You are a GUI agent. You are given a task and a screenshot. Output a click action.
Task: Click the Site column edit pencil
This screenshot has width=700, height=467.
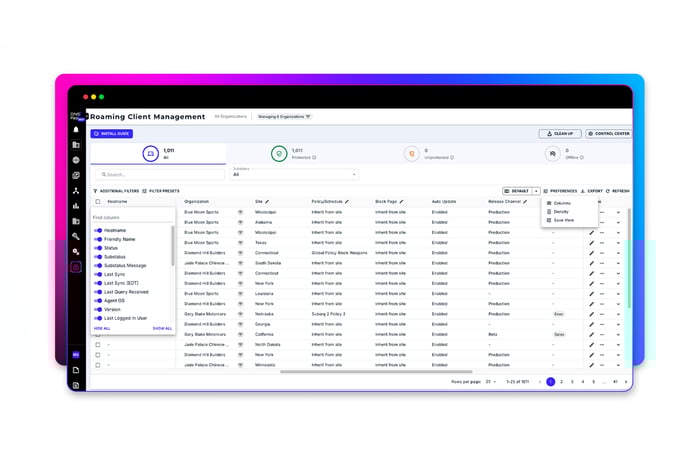click(267, 202)
